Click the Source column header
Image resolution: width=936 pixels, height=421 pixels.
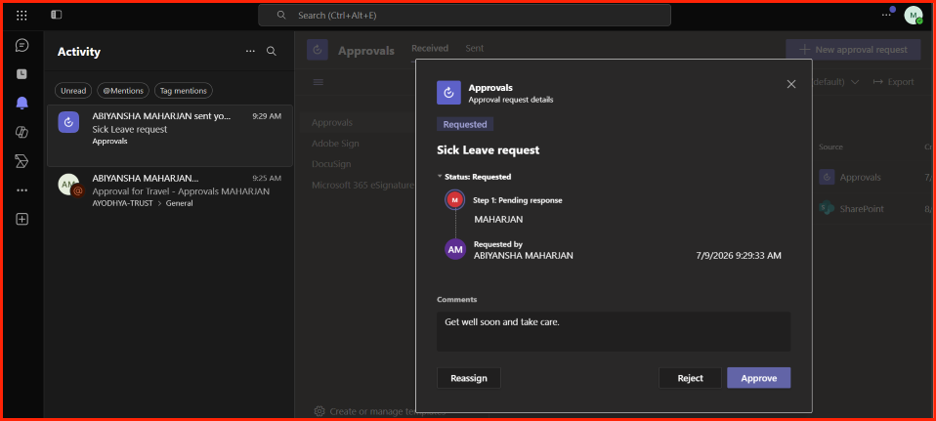tap(831, 147)
